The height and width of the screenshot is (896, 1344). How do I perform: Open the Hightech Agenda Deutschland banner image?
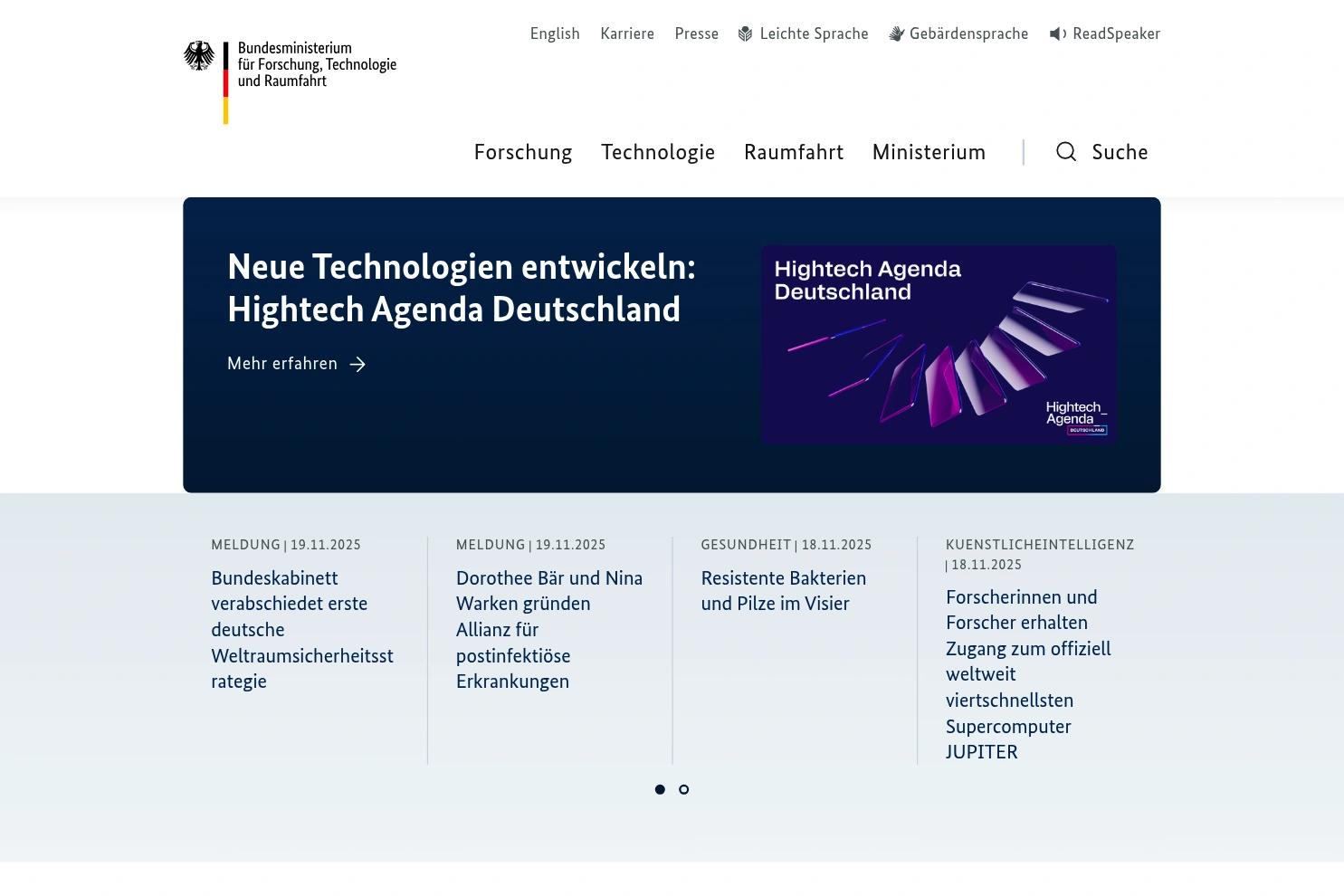(939, 345)
